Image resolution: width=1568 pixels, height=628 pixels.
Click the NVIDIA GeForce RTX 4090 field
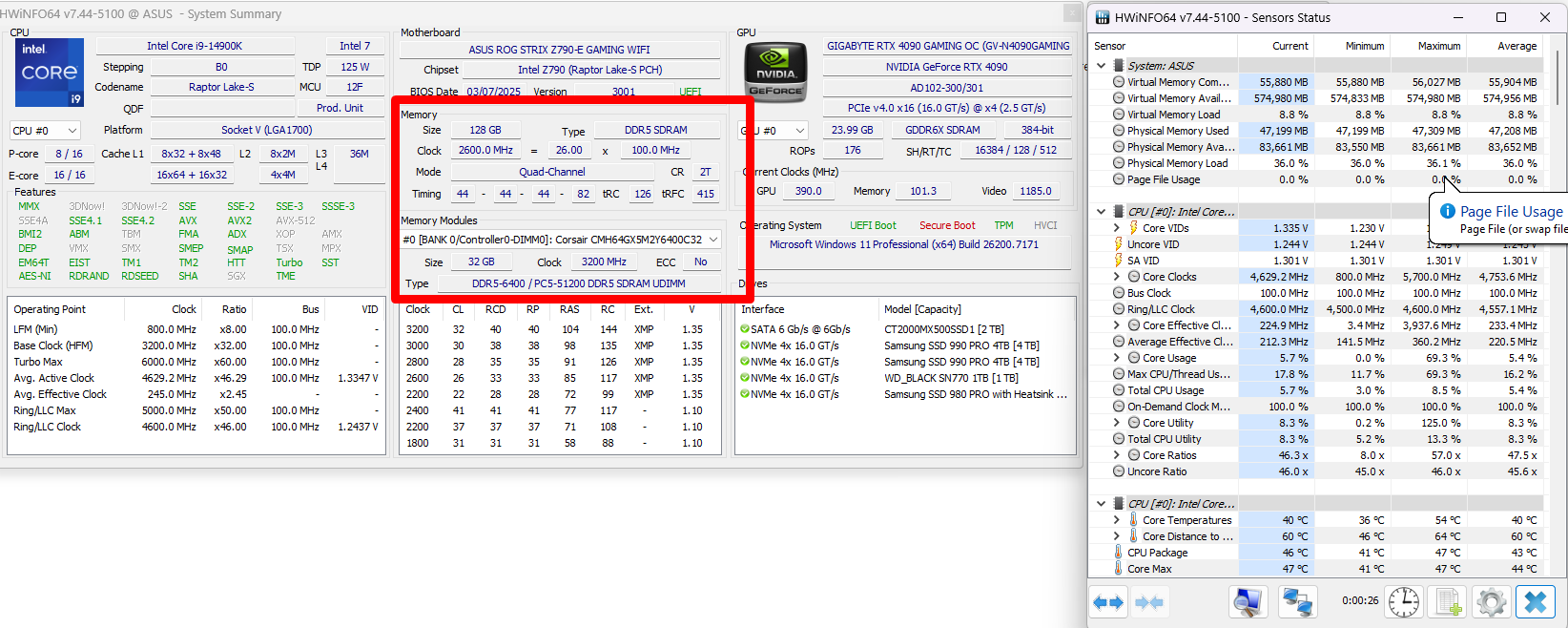tap(946, 67)
